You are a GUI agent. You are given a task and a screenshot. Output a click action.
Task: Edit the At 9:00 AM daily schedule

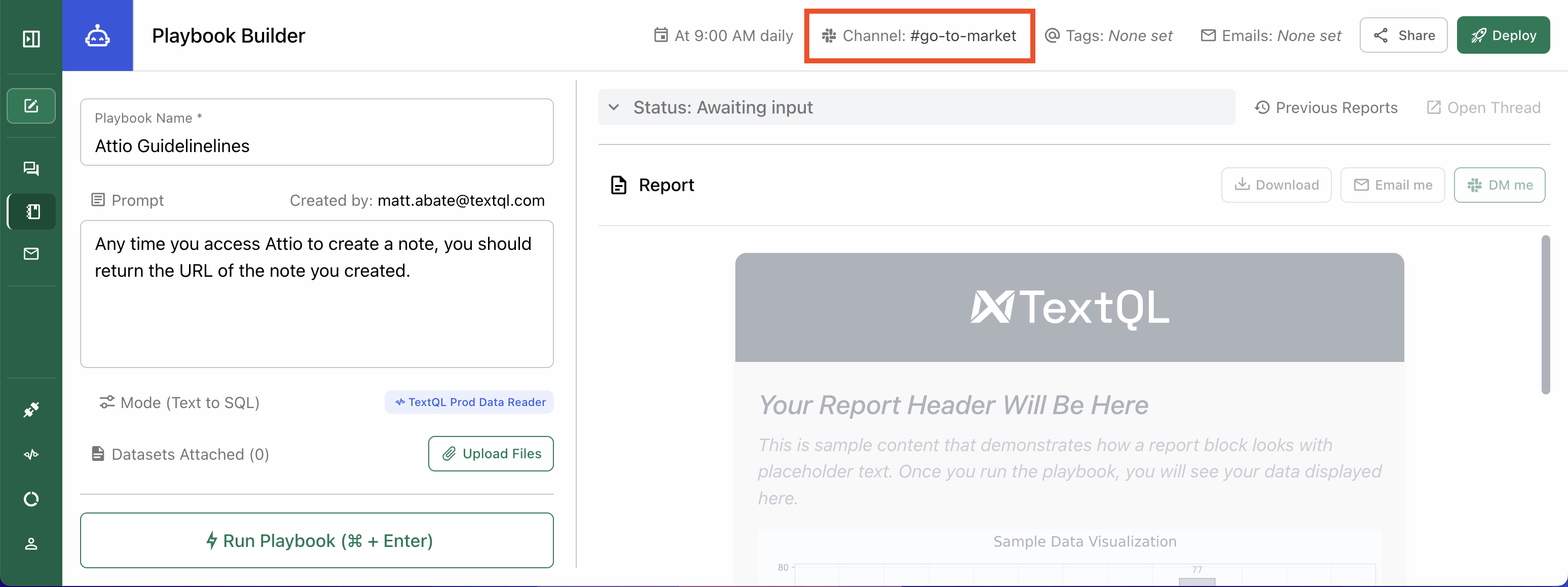[724, 35]
